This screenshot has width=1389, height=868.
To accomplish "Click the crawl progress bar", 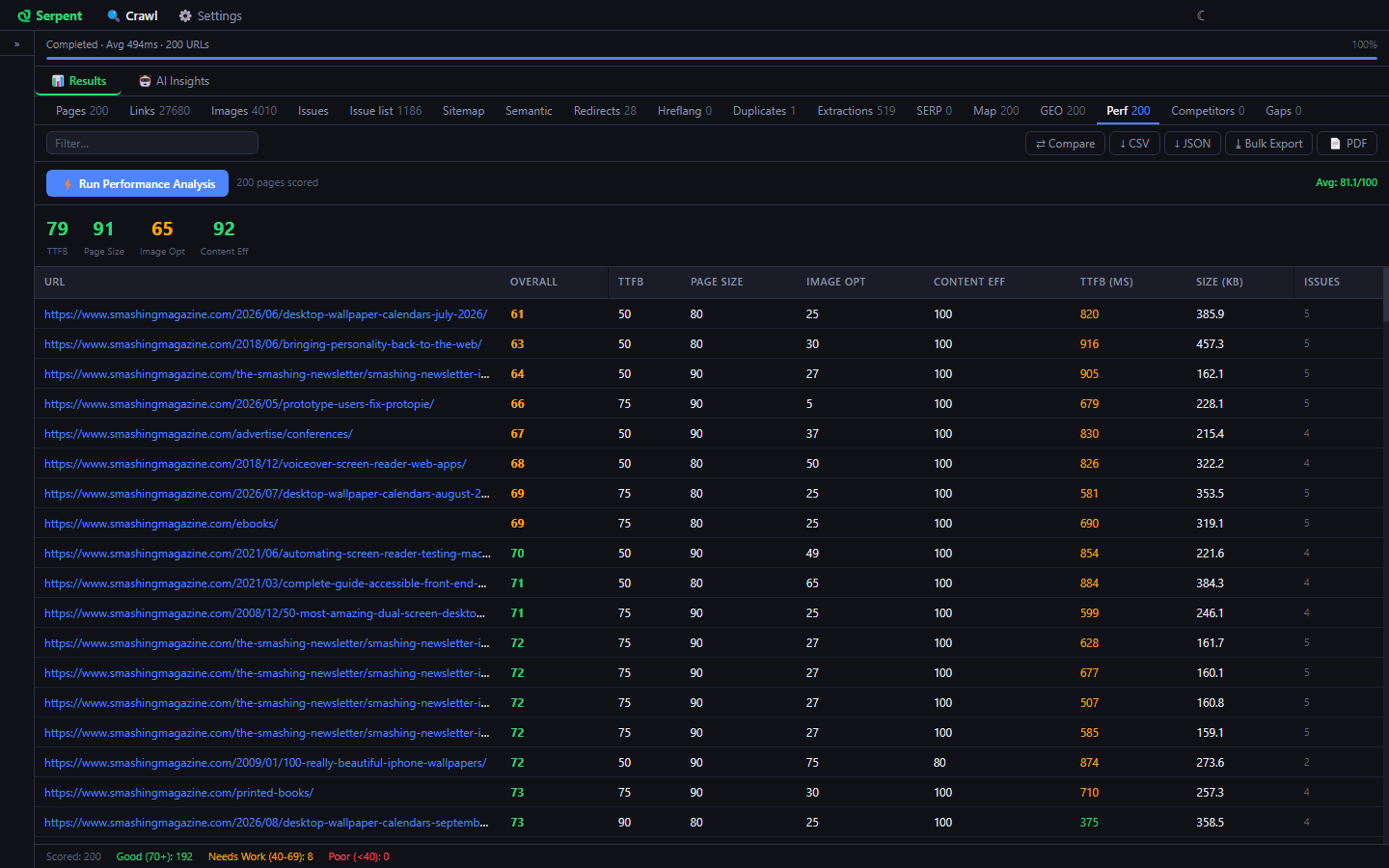I will [711, 59].
